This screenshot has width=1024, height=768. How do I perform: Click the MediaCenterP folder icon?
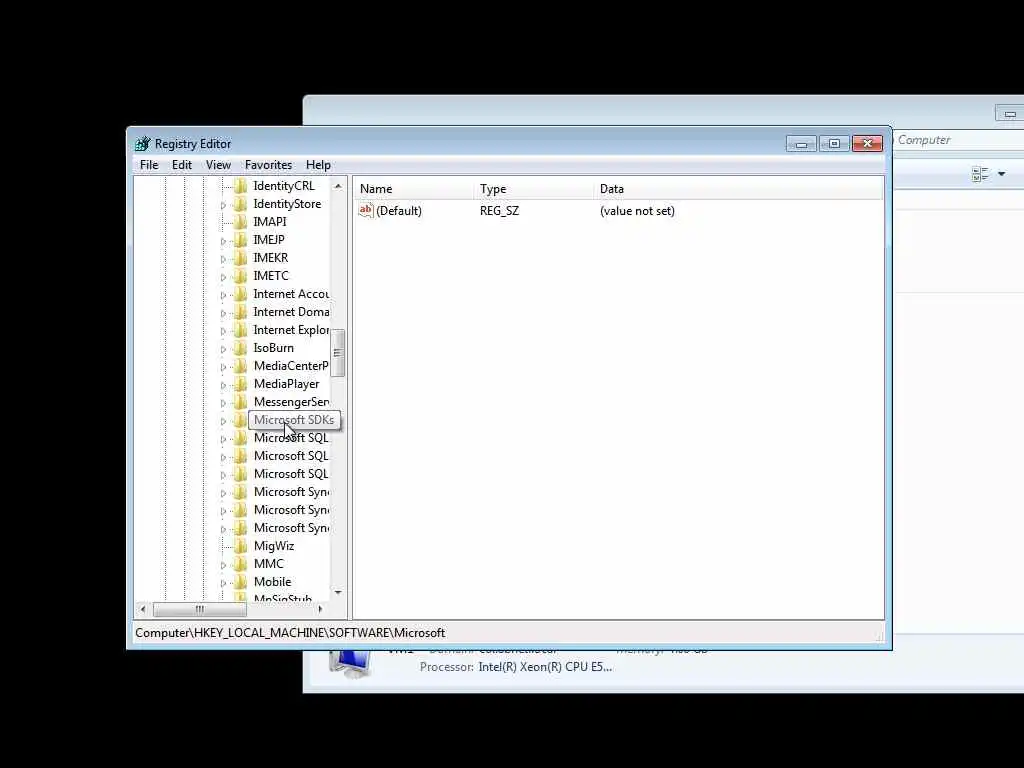click(x=240, y=366)
